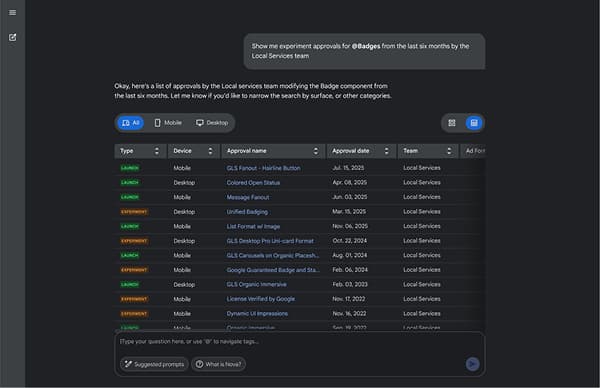The height and width of the screenshot is (388, 600).
Task: Open GLS Fanout - Hairline Button approval
Action: pyautogui.click(x=263, y=168)
